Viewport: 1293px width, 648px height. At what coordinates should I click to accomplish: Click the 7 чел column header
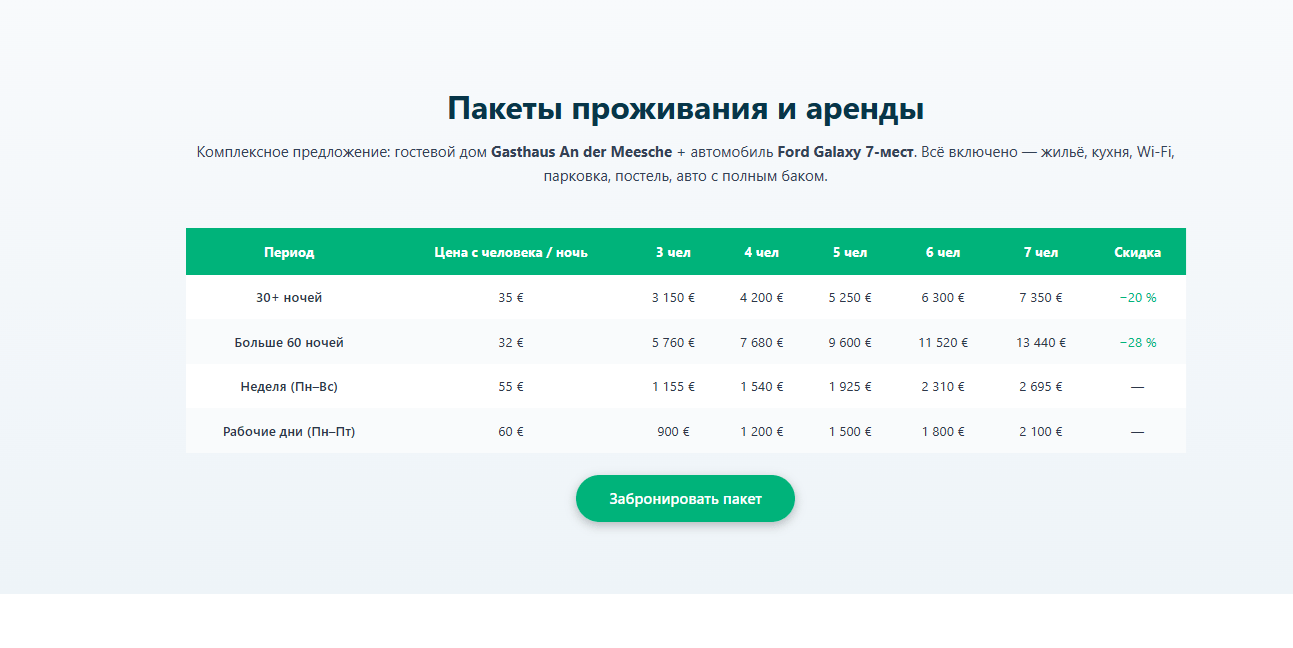click(x=1040, y=252)
